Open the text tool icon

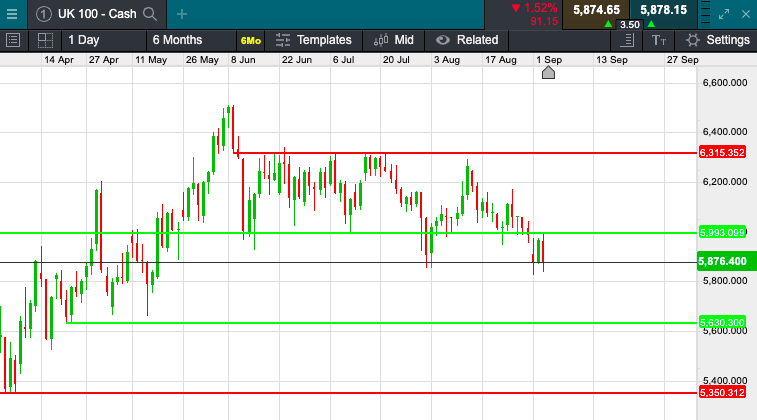659,40
